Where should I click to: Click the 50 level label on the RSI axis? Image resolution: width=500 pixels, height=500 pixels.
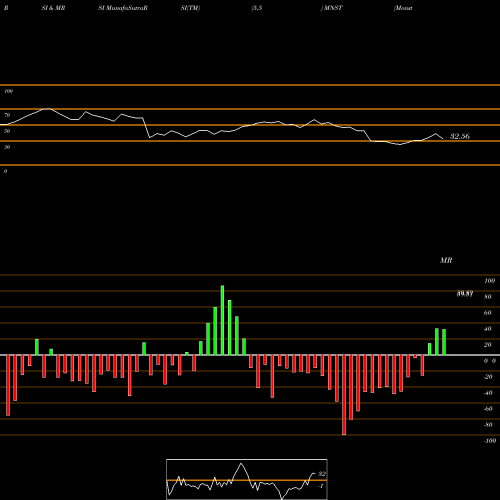point(7,131)
